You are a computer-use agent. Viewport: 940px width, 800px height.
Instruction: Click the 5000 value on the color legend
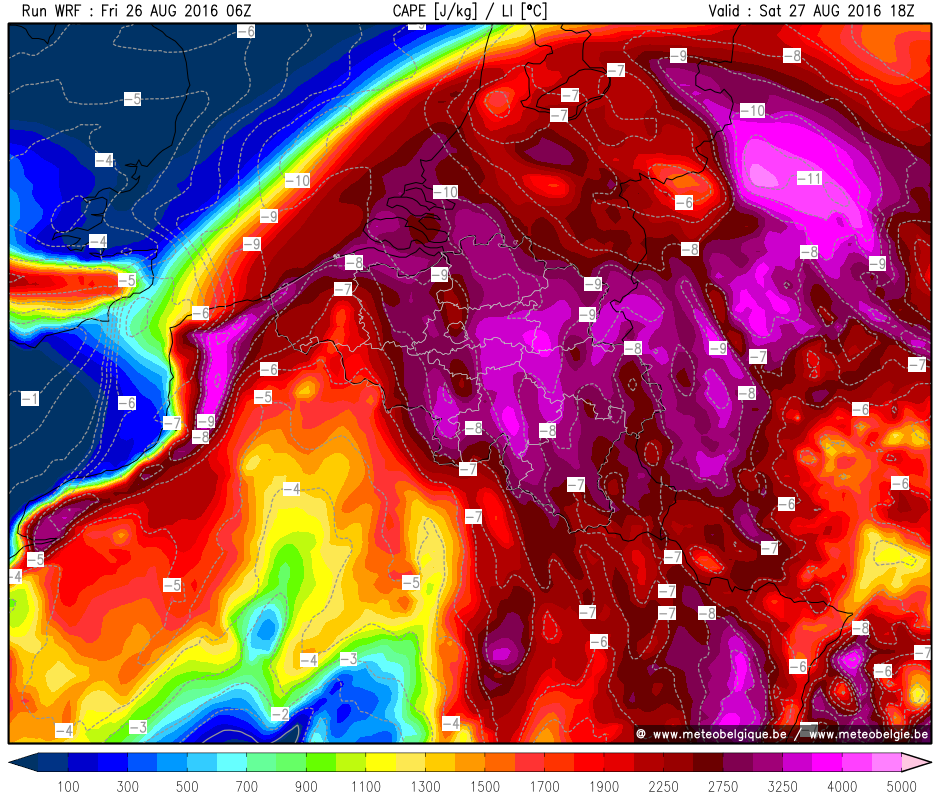click(902, 786)
